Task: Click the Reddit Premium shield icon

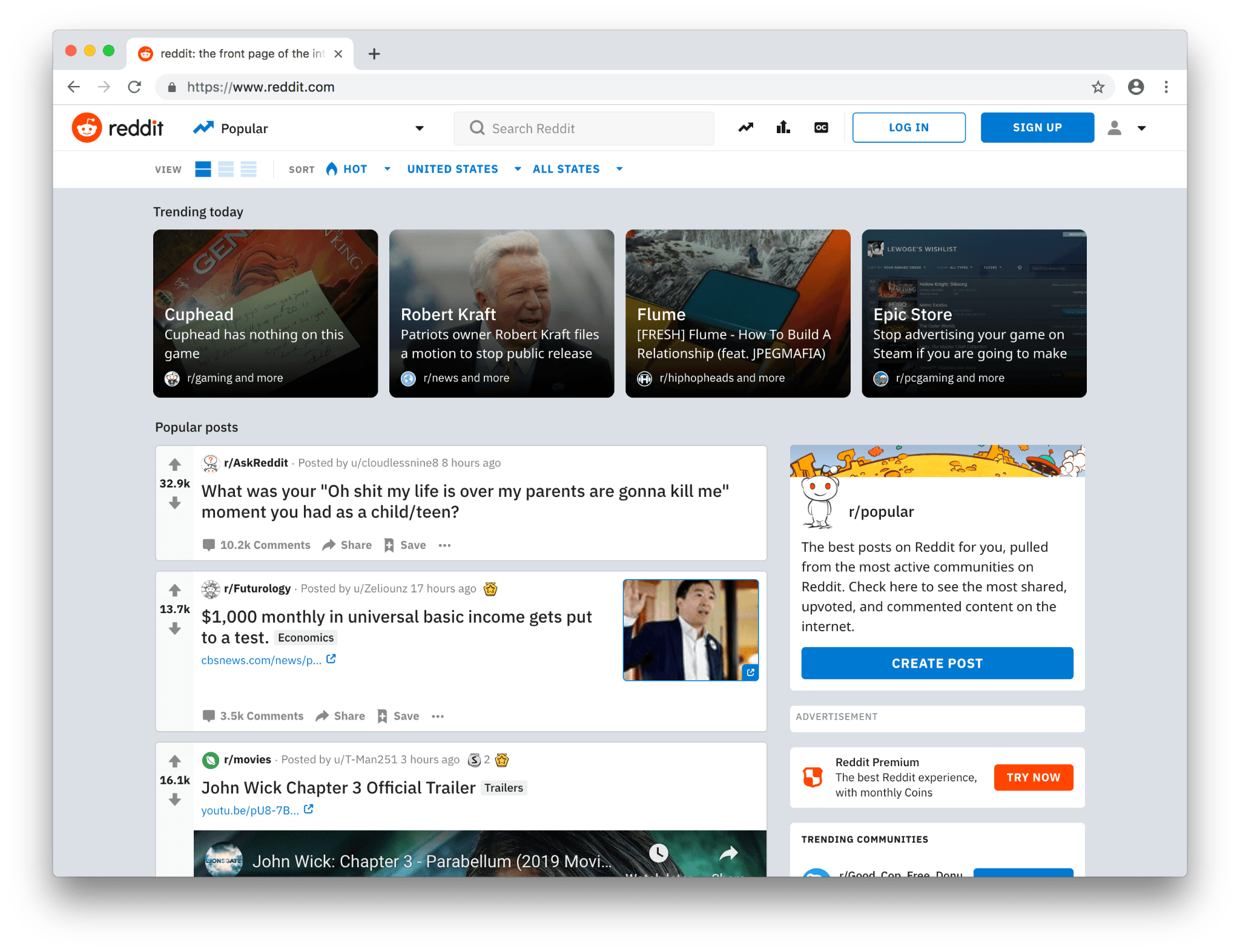Action: coord(813,777)
